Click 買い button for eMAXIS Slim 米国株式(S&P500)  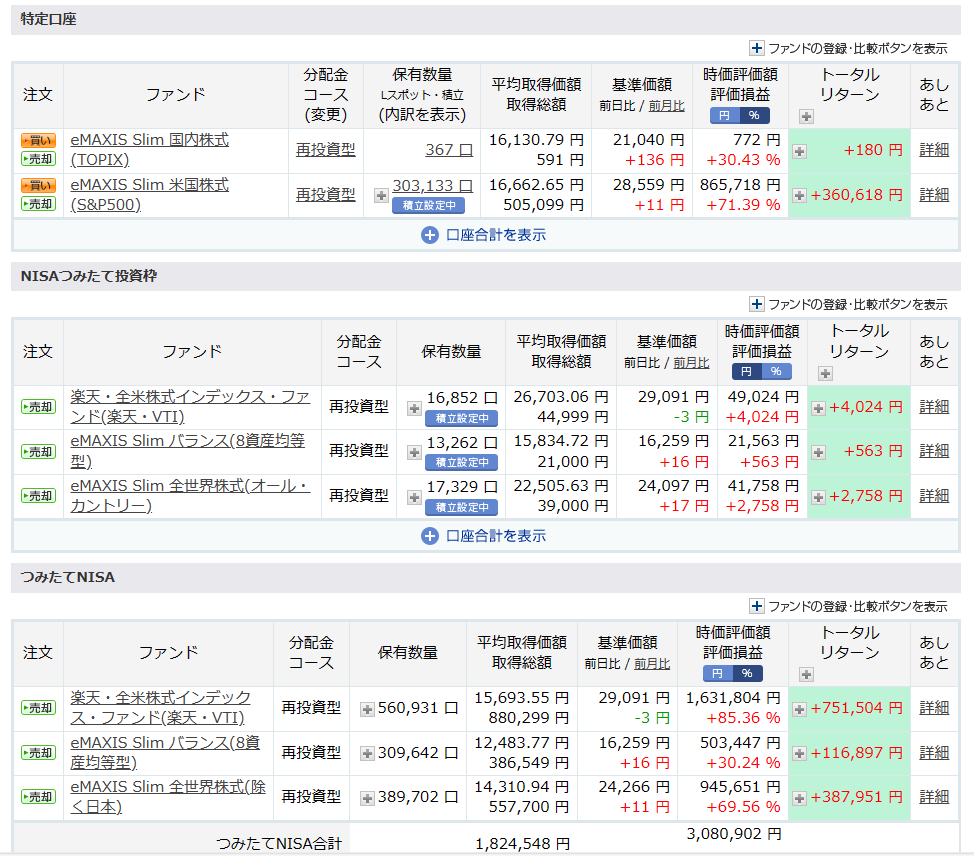(39, 185)
